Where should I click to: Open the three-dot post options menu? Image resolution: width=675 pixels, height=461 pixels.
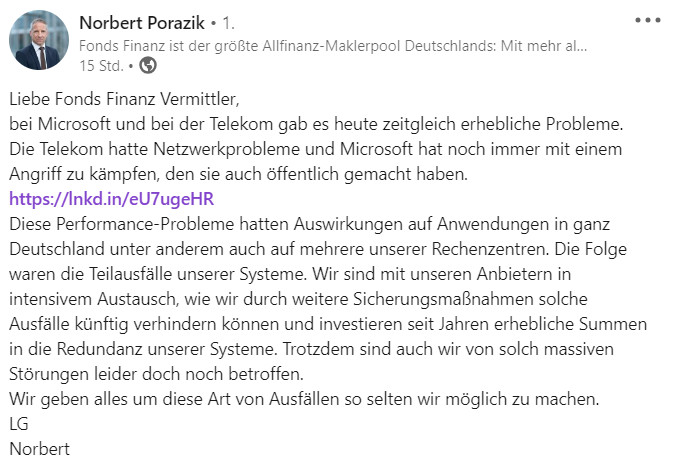647,20
